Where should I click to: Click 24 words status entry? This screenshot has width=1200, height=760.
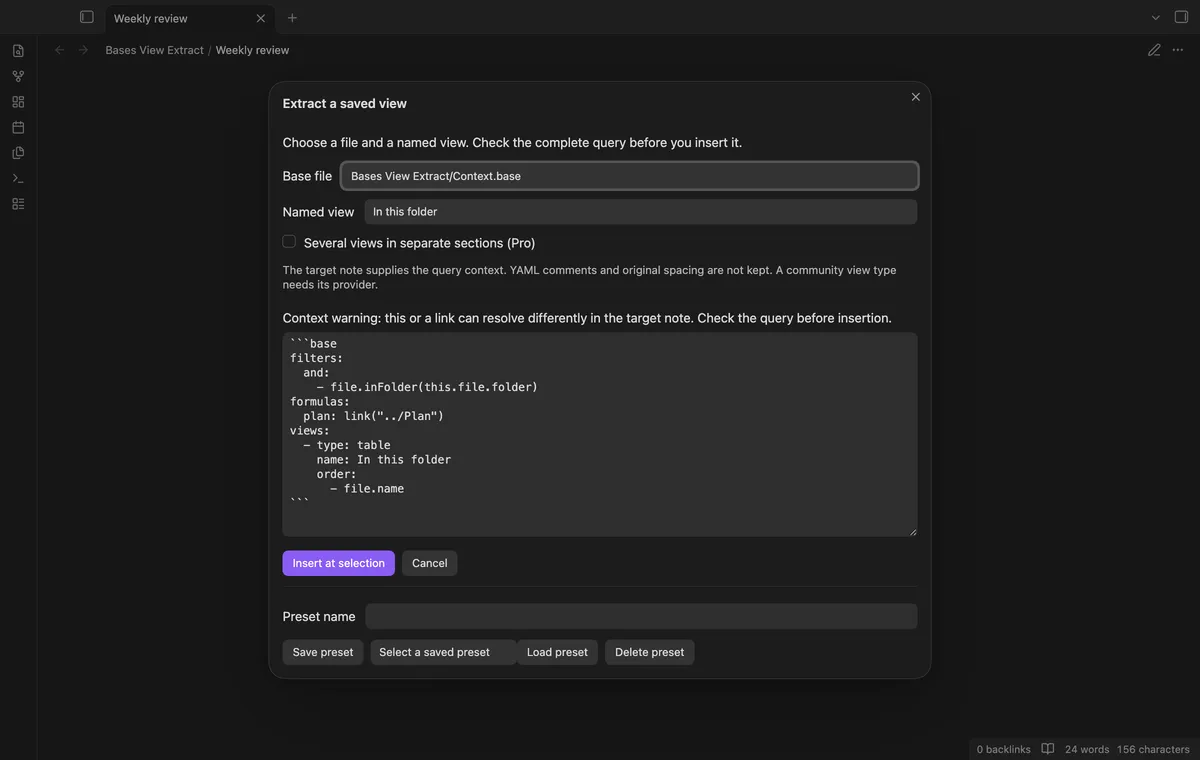pos(1087,749)
